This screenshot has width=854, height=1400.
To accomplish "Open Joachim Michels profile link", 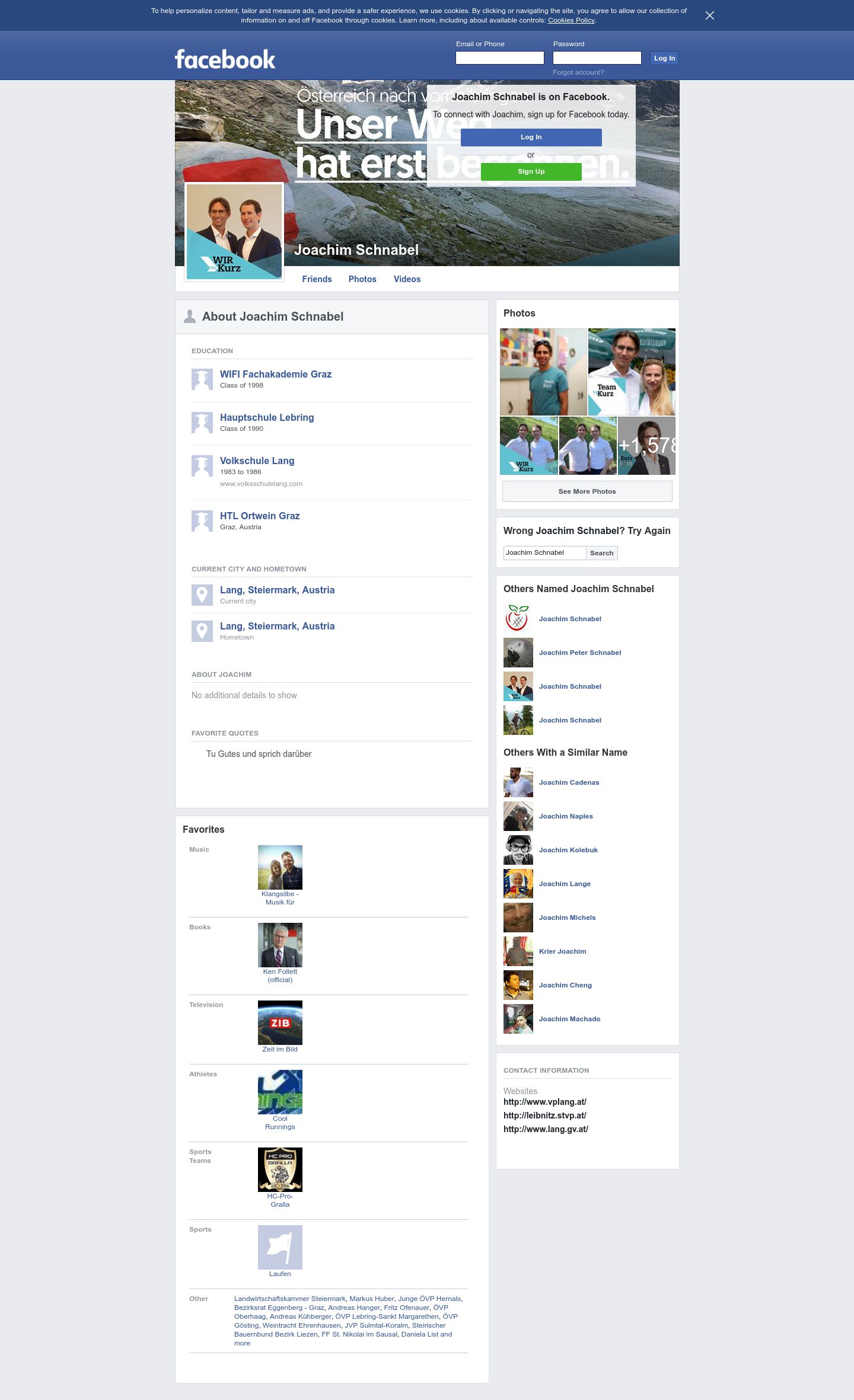I will point(567,918).
